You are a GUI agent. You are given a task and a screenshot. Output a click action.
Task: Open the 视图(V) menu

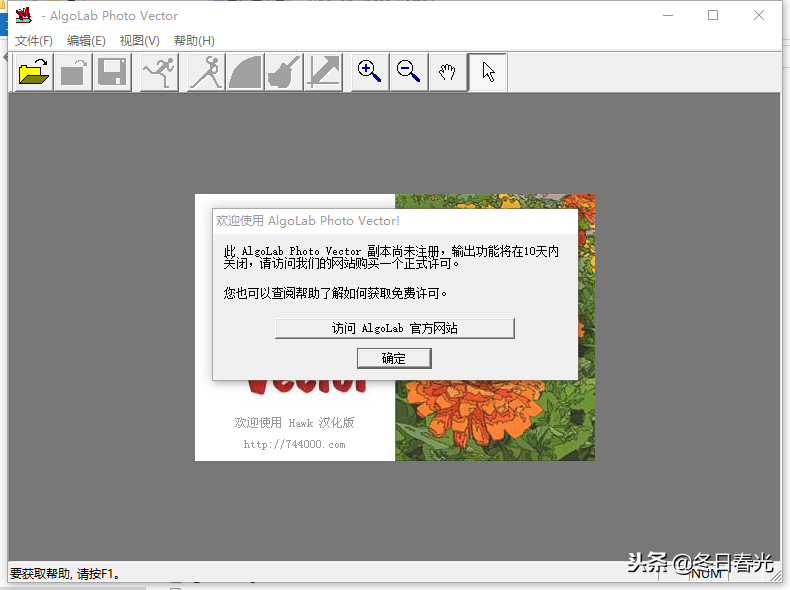[140, 40]
